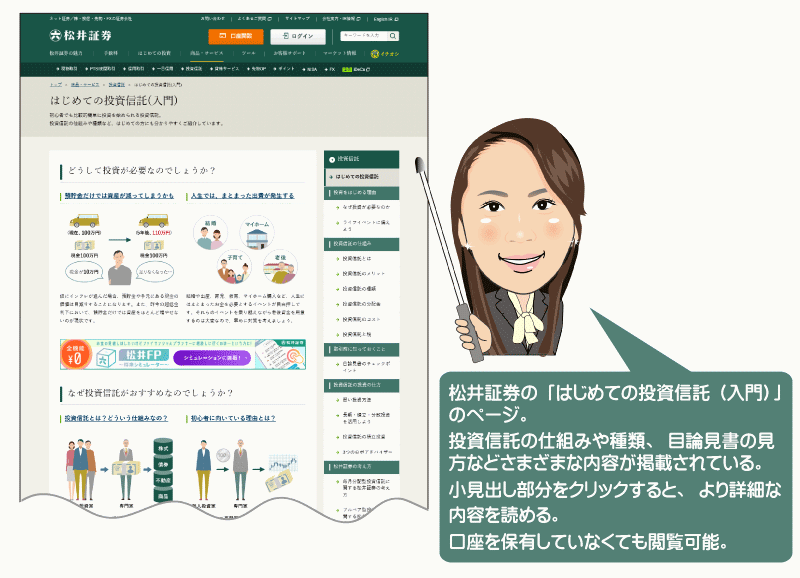Select iDeCo in the green sub-navigation bar
This screenshot has height=578, width=800.
pos(356,69)
